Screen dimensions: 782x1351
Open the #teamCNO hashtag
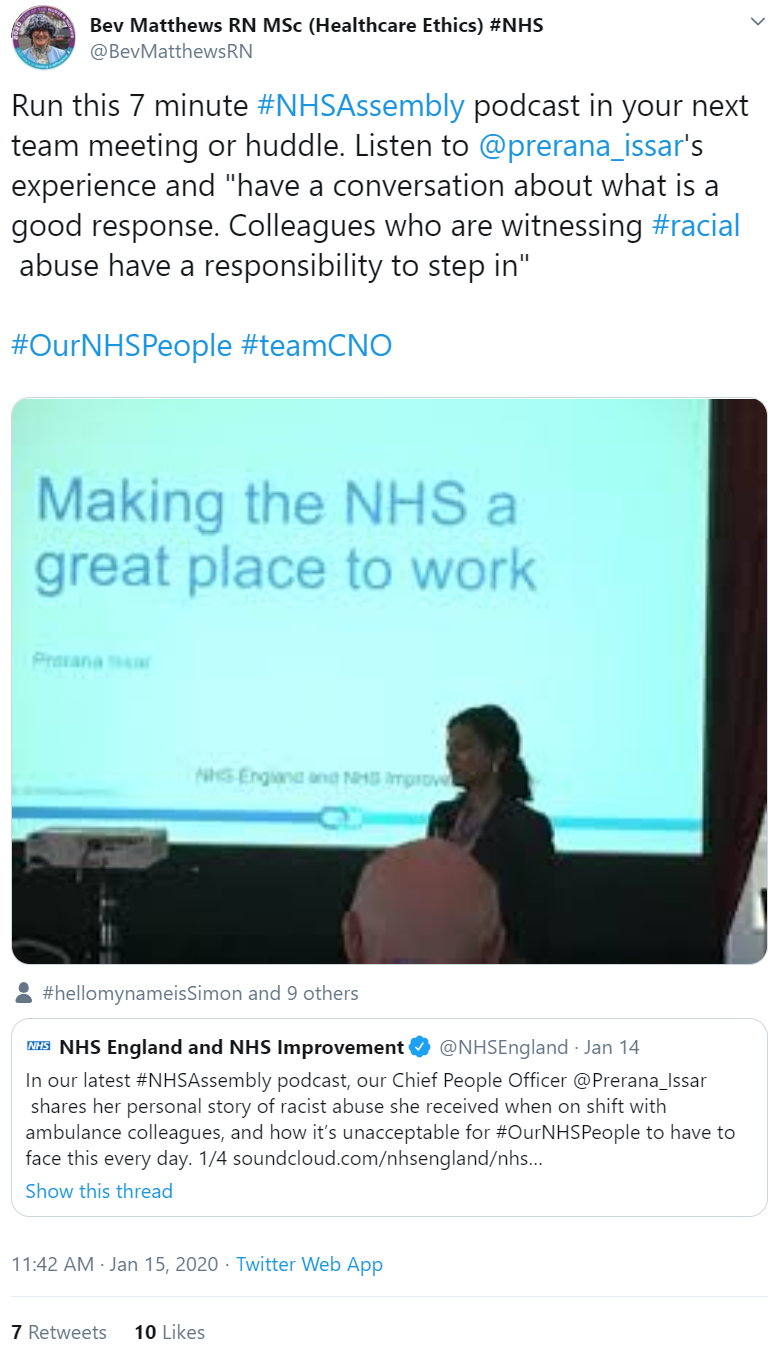pos(317,345)
